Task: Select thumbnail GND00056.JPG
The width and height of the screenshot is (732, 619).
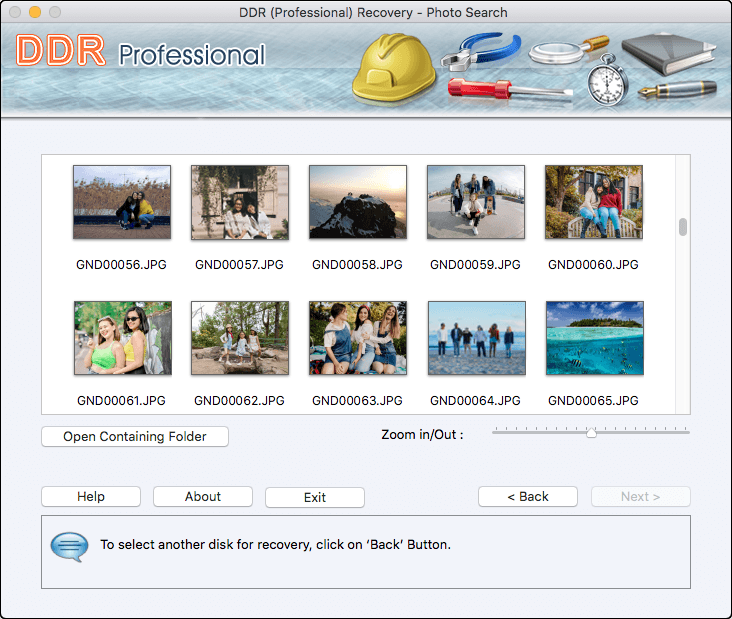Action: 122,202
